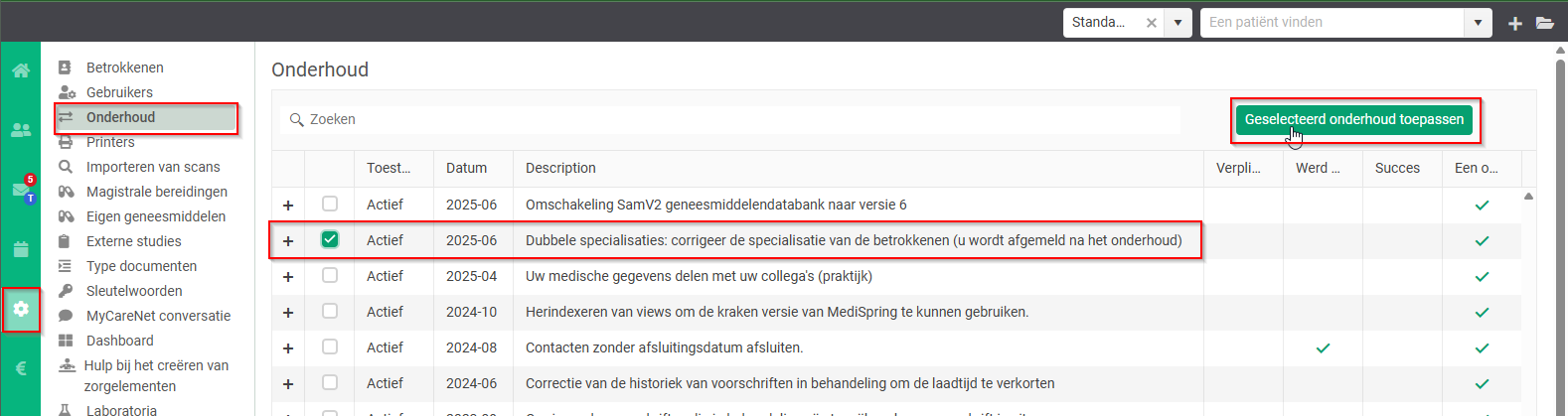This screenshot has height=416, width=1568.
Task: Tick checkbox for Uw medische gegevens delen row
Action: pyautogui.click(x=330, y=275)
